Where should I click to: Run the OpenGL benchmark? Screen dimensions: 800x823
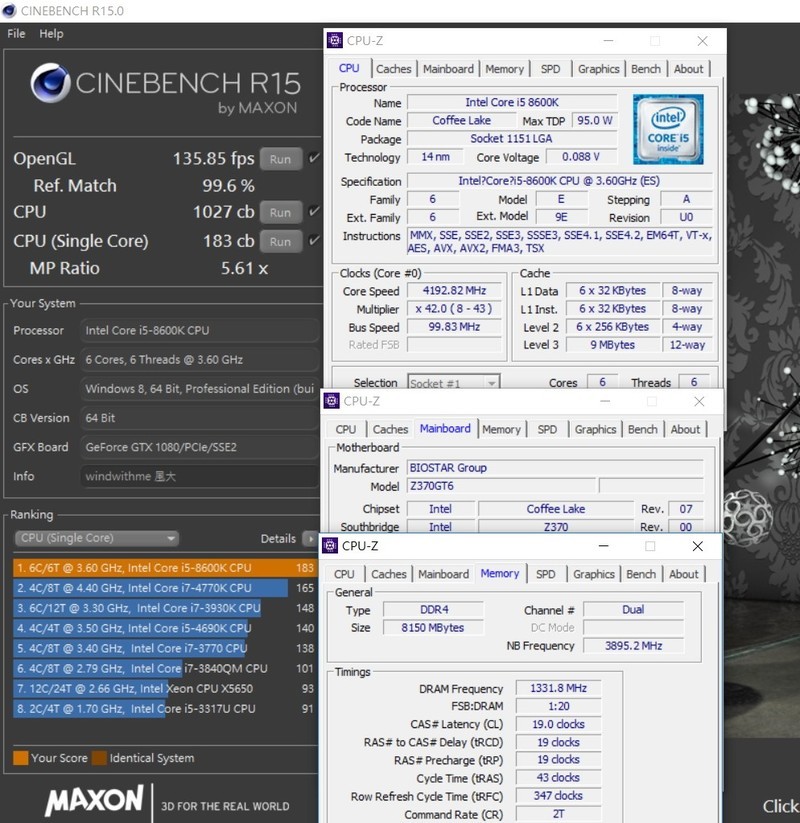[280, 159]
